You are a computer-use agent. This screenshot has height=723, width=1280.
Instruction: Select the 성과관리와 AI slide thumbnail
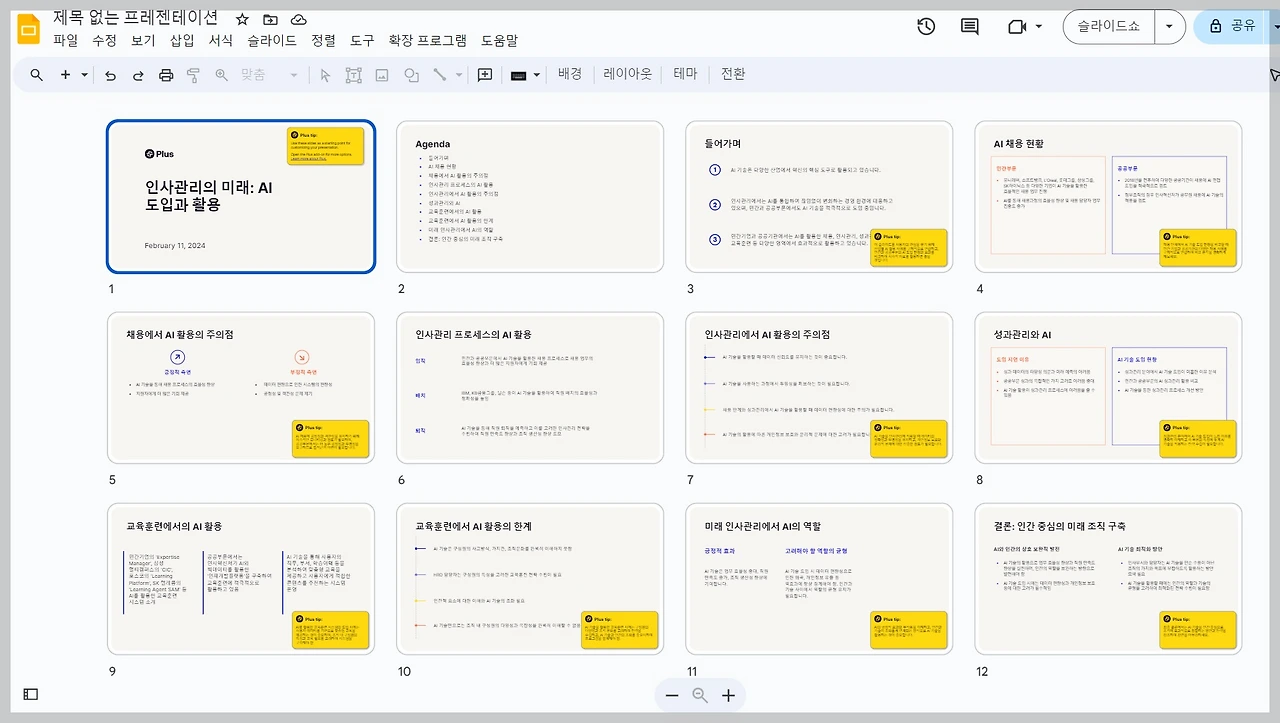pos(1108,388)
